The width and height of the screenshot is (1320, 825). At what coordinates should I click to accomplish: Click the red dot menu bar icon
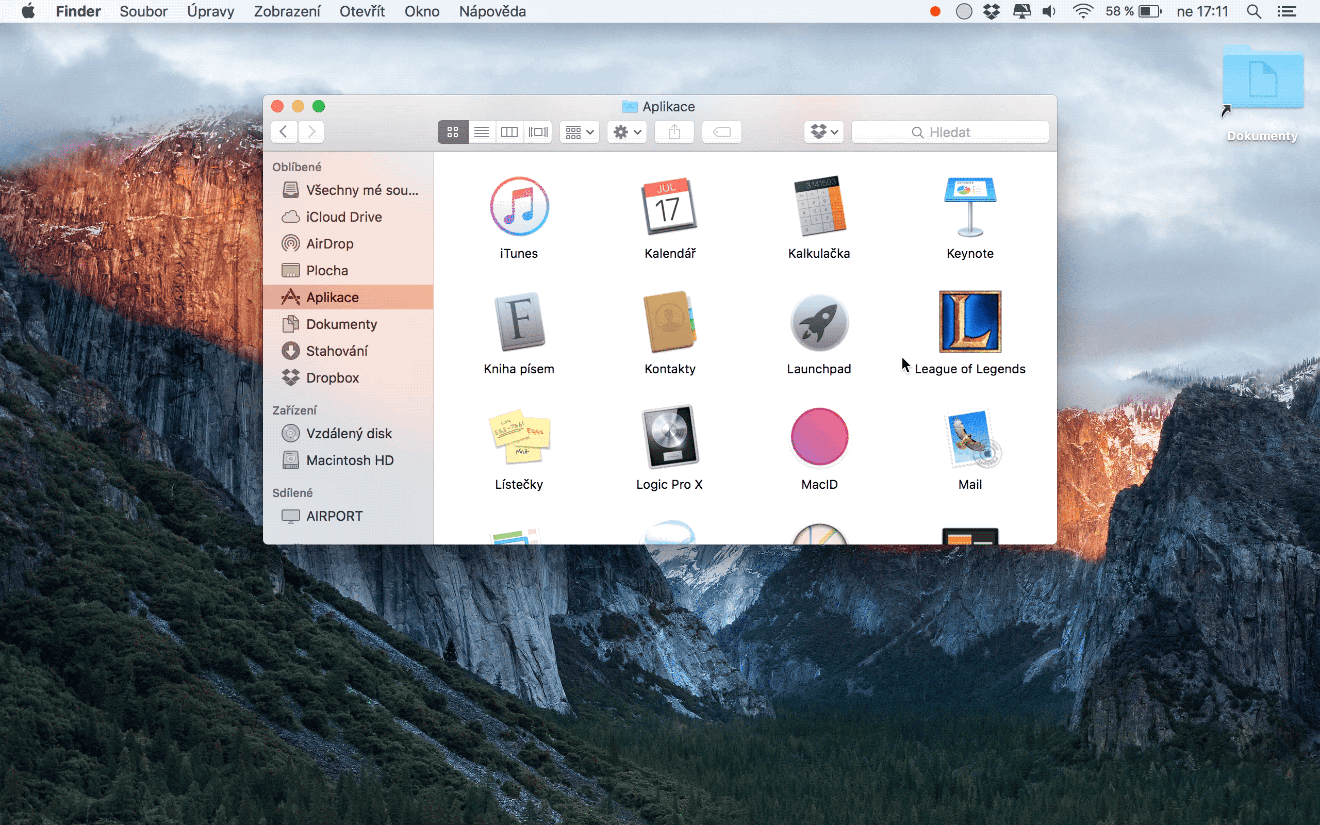coord(935,12)
